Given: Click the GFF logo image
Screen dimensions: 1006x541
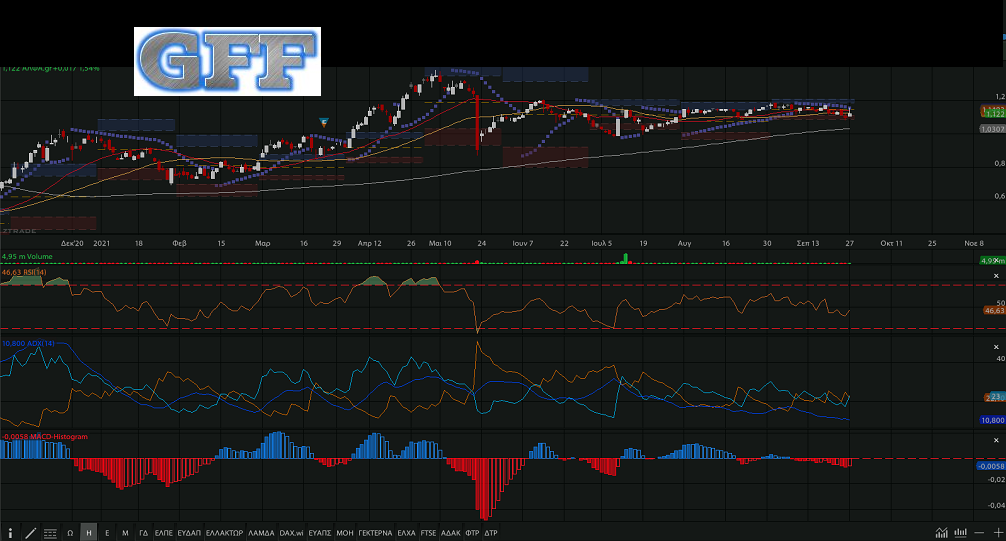Looking at the screenshot, I should click(x=227, y=62).
